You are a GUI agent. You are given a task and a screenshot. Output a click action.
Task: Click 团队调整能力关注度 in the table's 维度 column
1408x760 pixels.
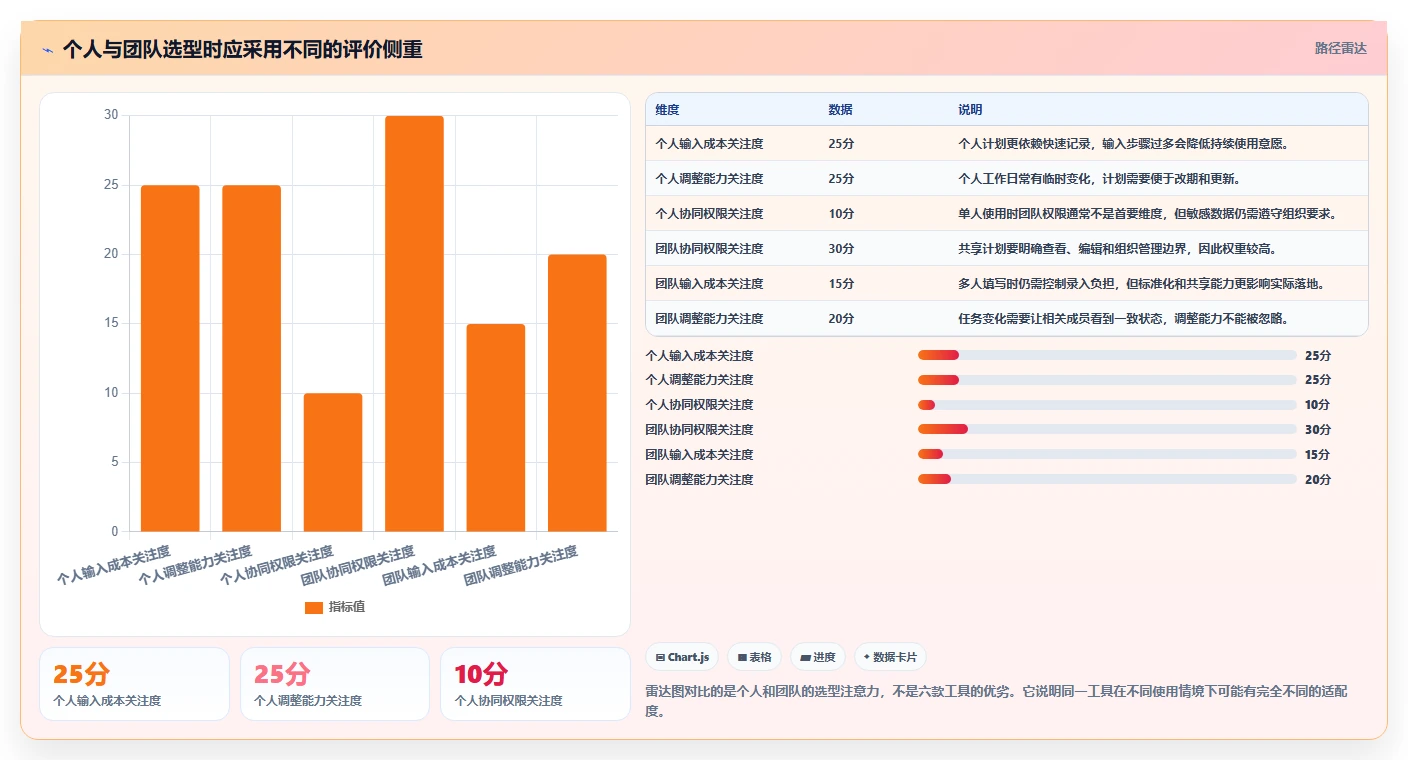pos(709,318)
